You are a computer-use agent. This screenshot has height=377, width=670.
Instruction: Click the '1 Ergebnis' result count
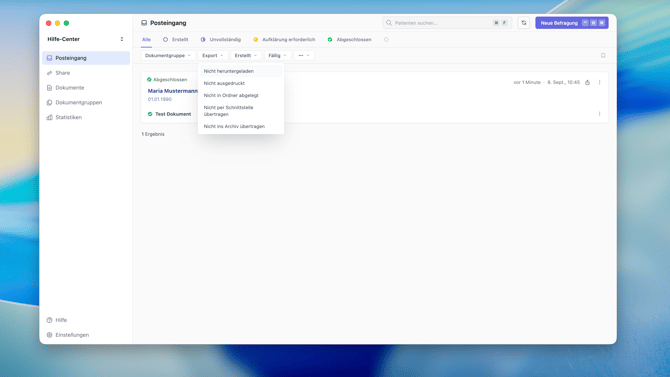coord(153,134)
